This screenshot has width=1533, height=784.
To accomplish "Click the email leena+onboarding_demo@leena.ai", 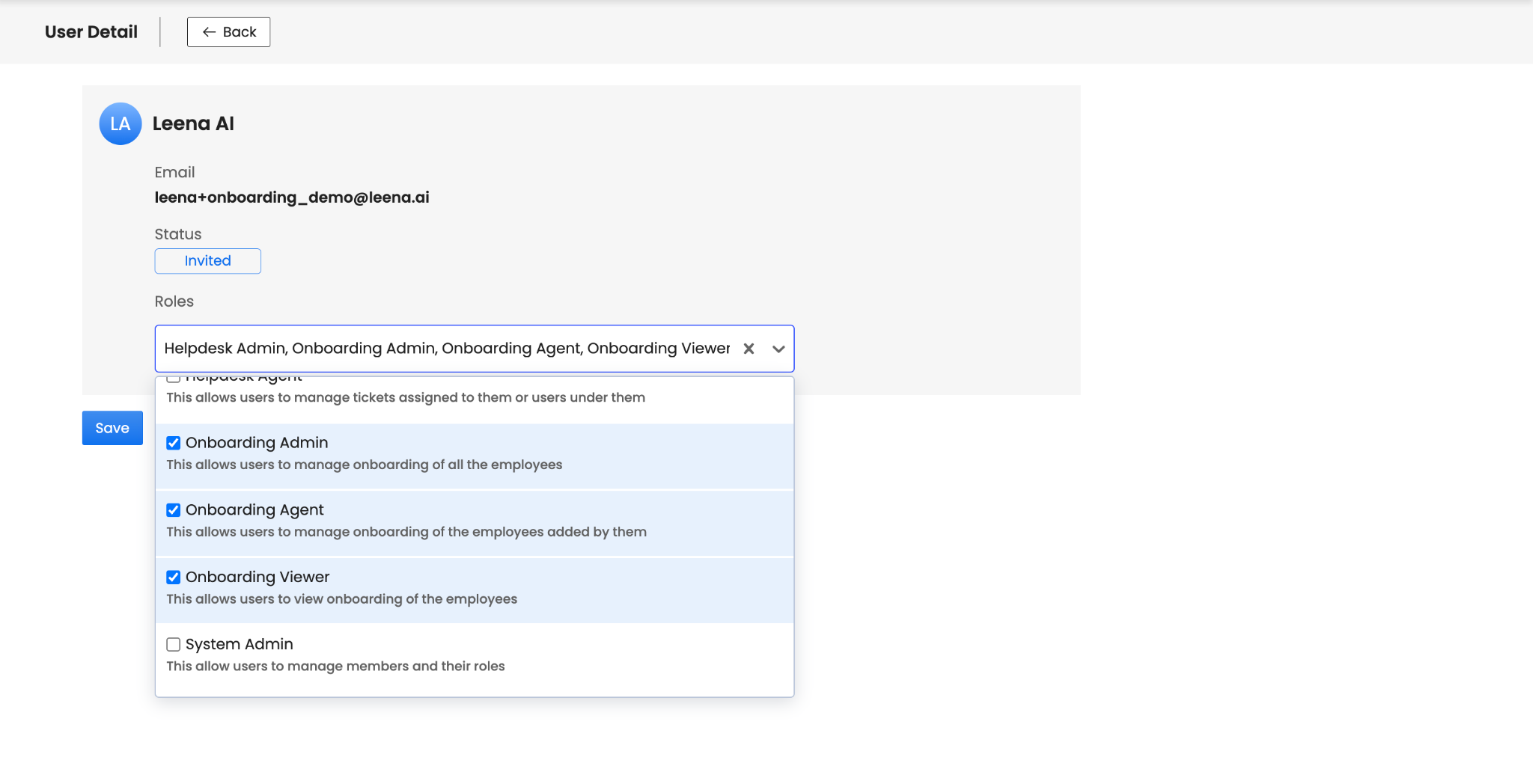I will [292, 197].
